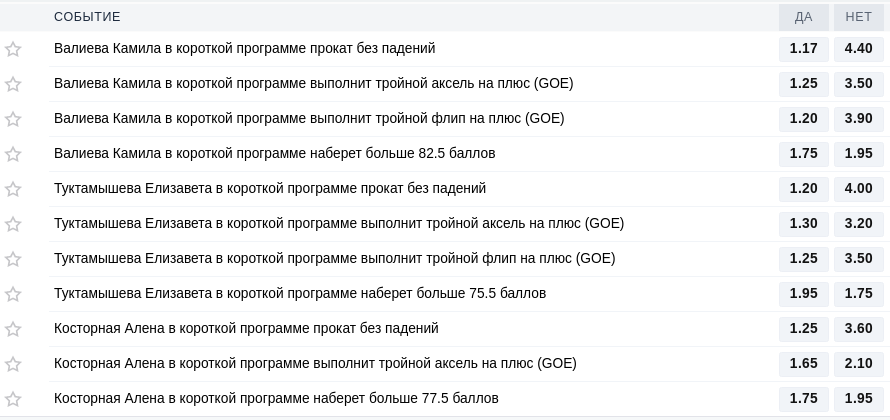Select ДА 1.65 for Косторная тройной аксель
890x420 pixels.
coord(803,364)
